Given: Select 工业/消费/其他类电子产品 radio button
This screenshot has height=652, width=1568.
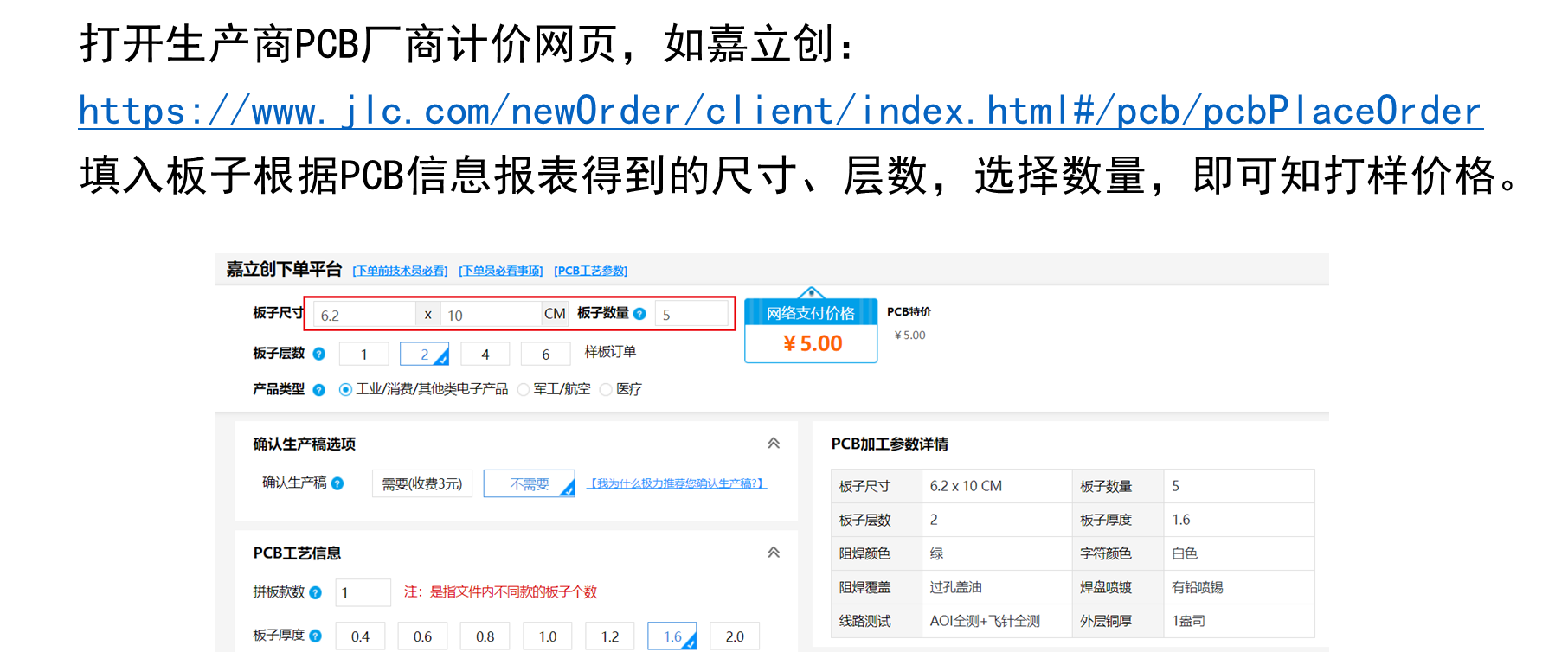Looking at the screenshot, I should 346,390.
